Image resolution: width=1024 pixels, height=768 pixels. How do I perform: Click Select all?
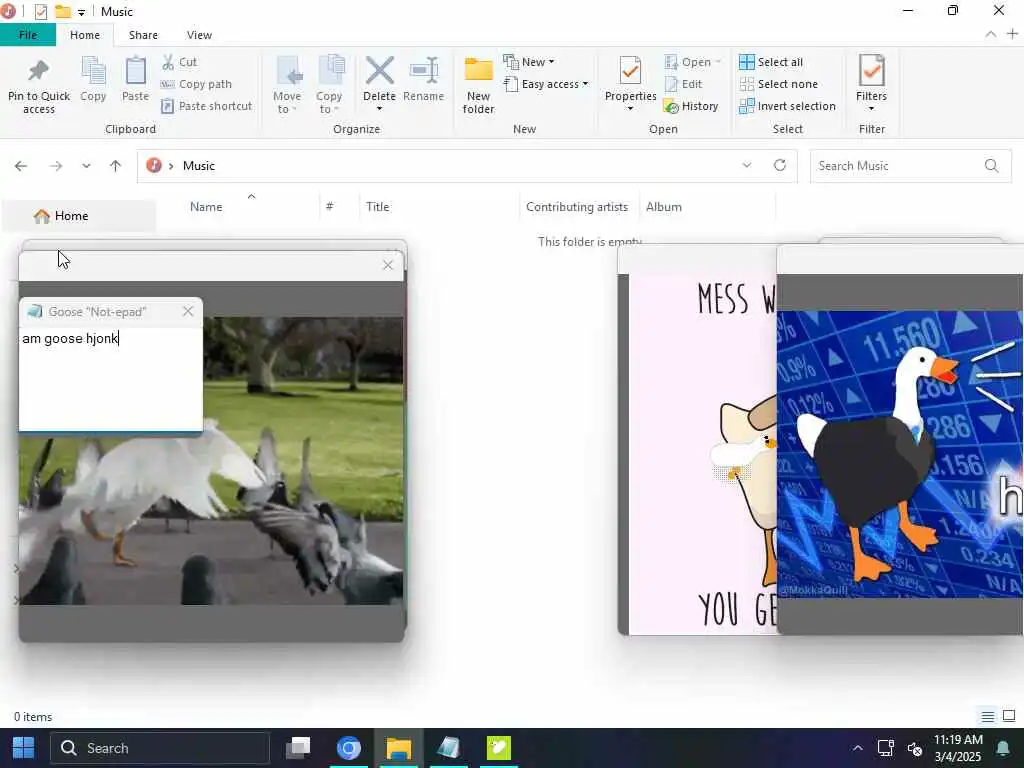[771, 62]
